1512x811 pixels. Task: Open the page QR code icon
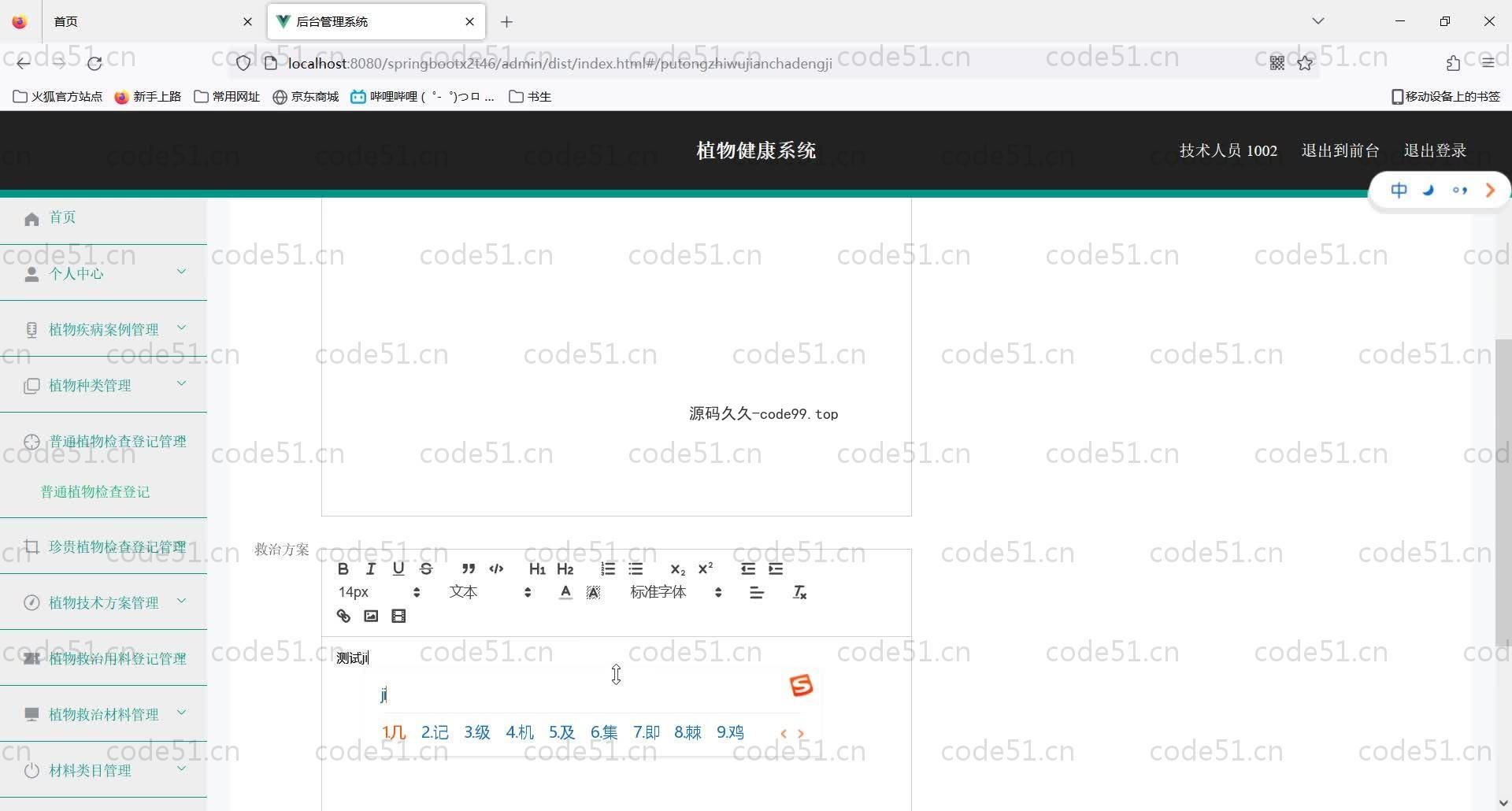(x=1277, y=63)
